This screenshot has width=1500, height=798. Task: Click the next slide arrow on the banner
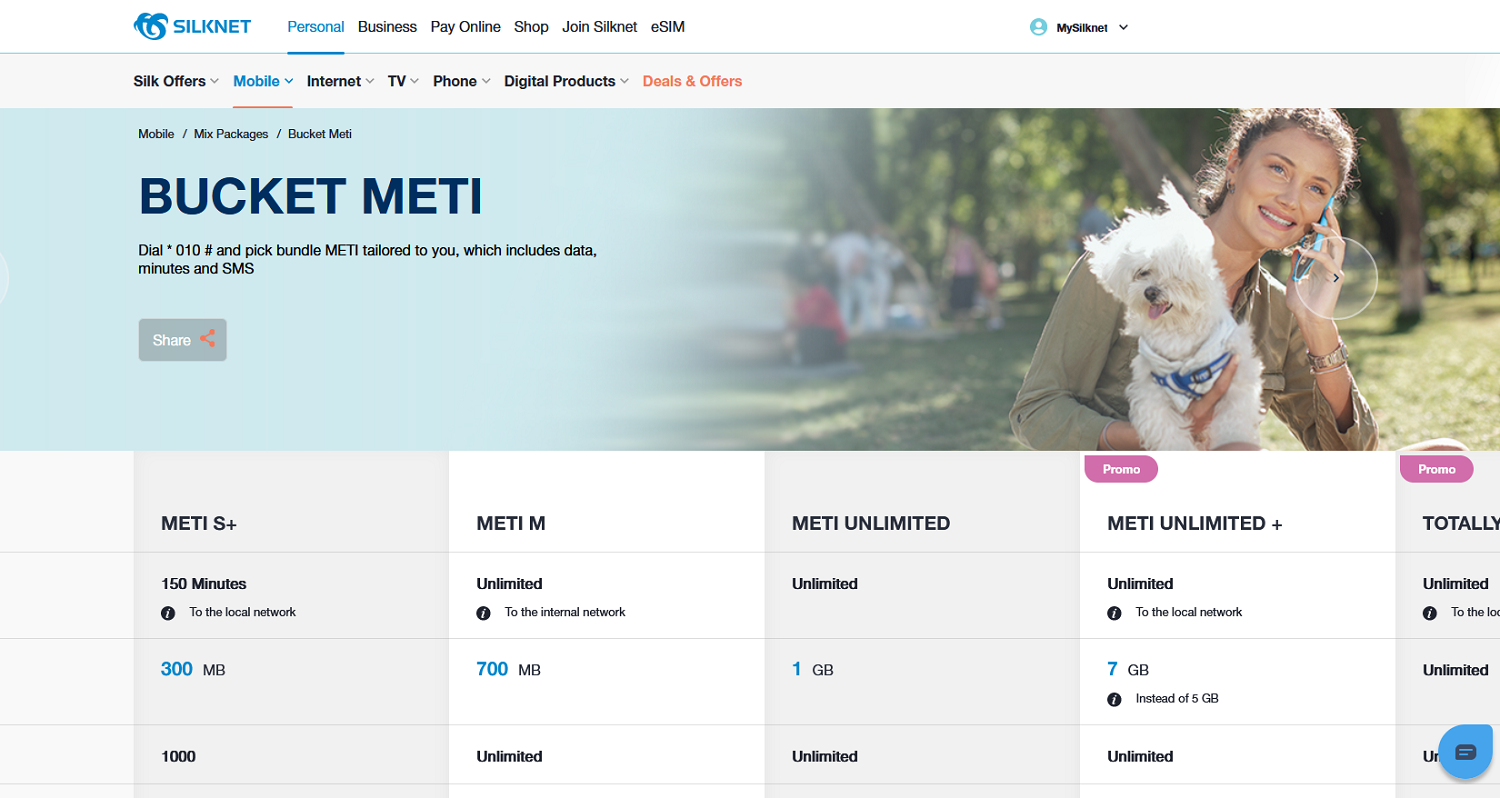click(x=1336, y=278)
